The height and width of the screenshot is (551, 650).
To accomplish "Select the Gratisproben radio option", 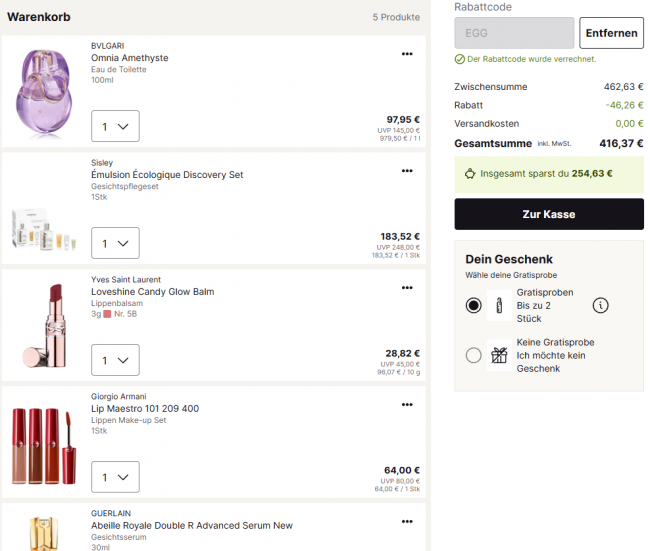I will pyautogui.click(x=473, y=306).
